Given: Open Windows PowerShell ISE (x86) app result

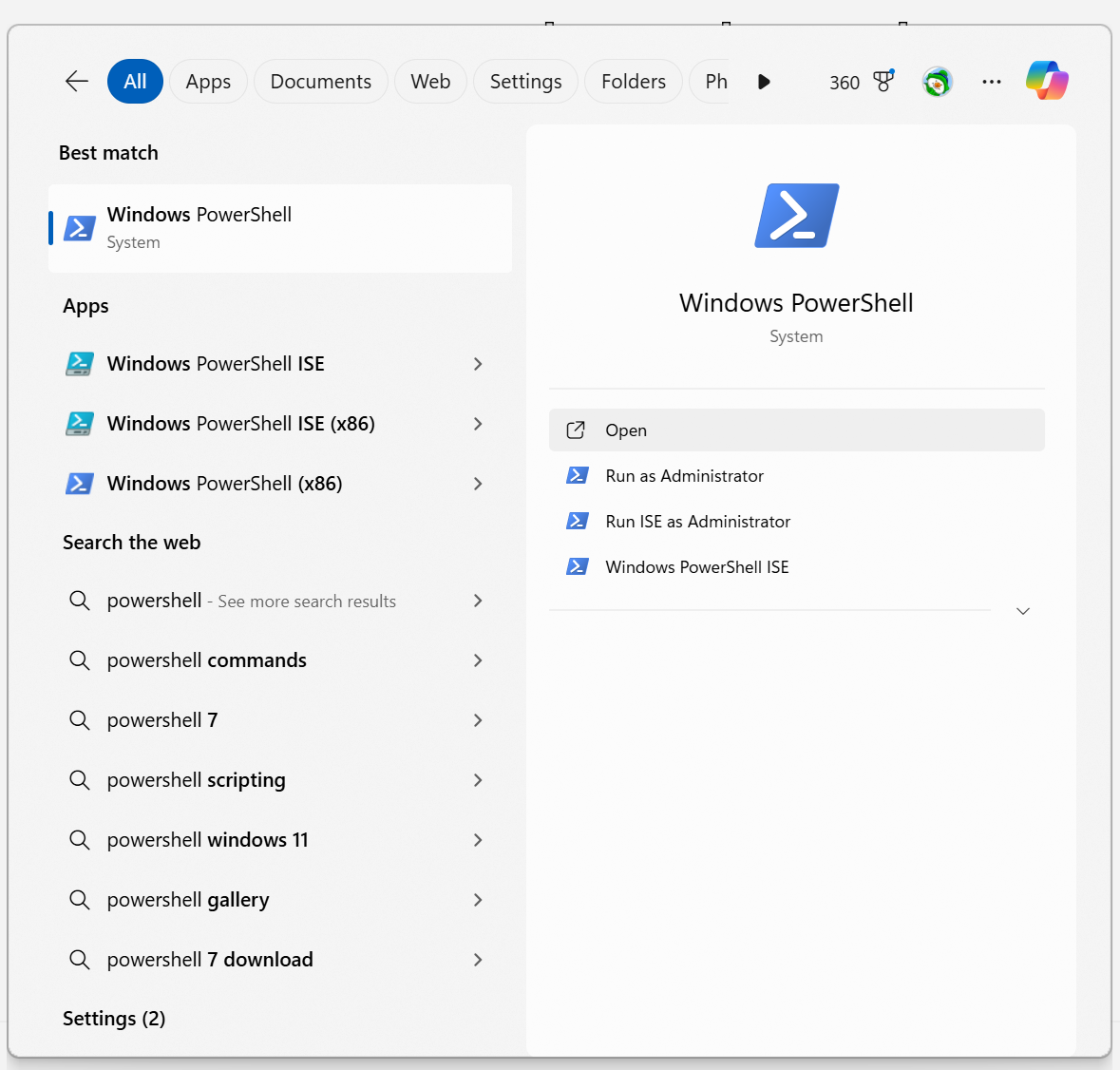Looking at the screenshot, I should pyautogui.click(x=280, y=424).
